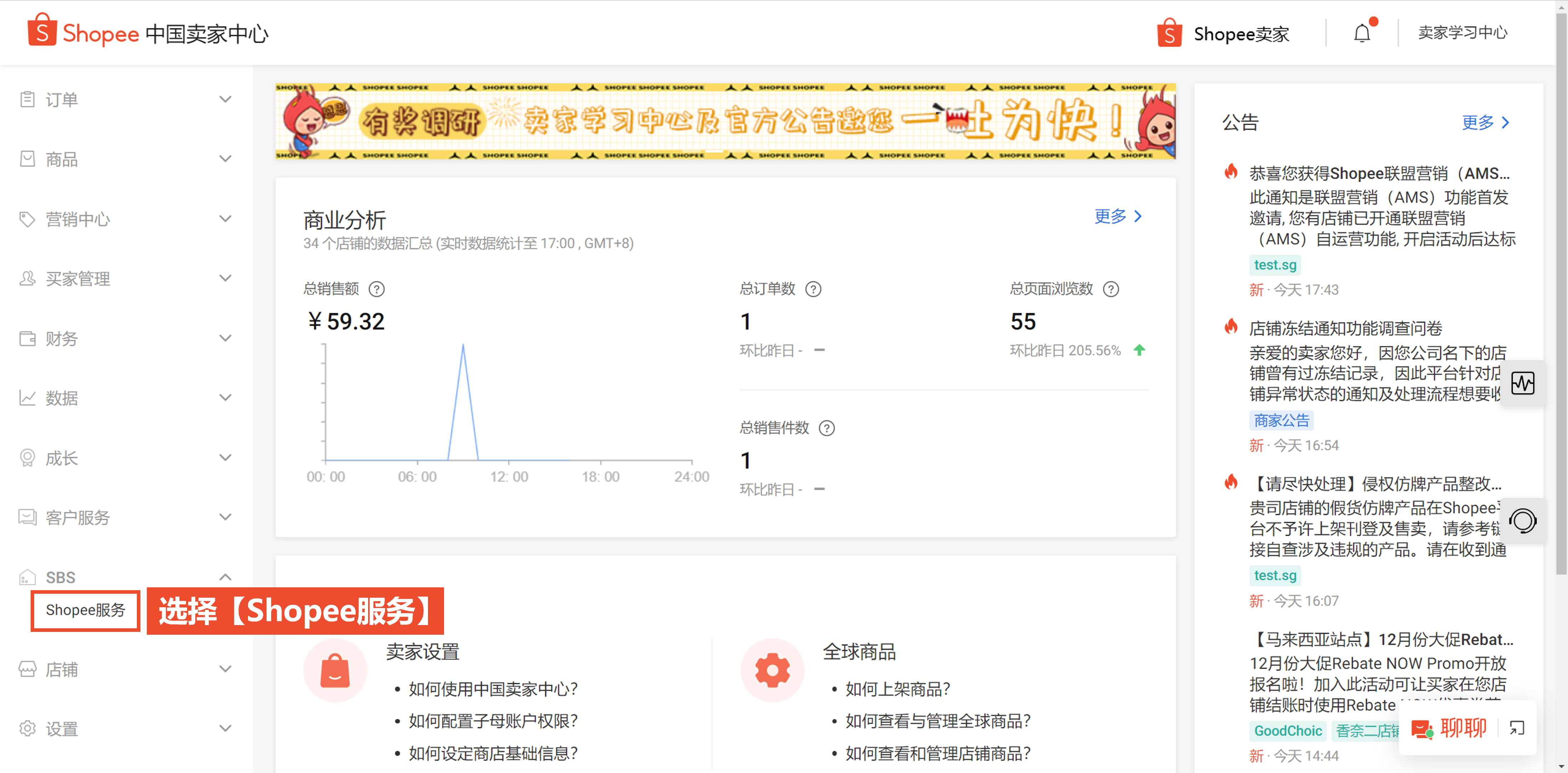Show help for 总销售件数

(827, 428)
